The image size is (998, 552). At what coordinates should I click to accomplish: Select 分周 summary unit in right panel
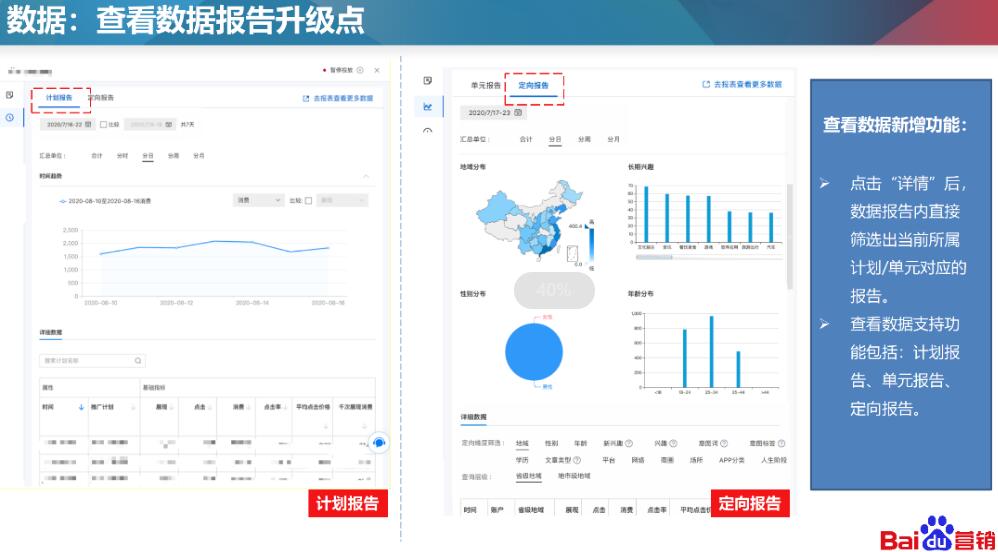coord(584,140)
